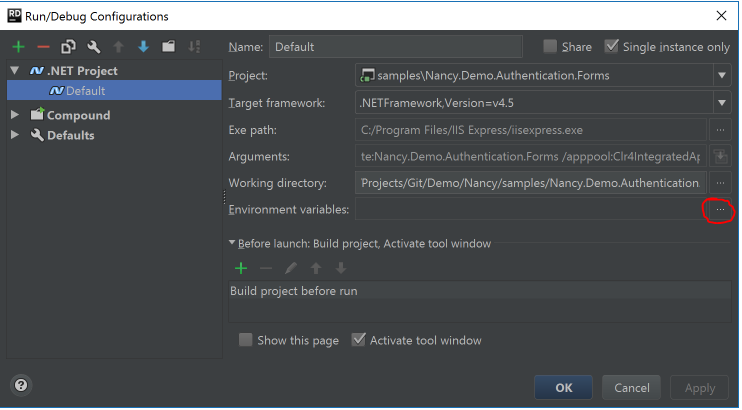Viewport: 742px width, 410px height.
Task: Click the Arguments text field
Action: click(x=530, y=156)
